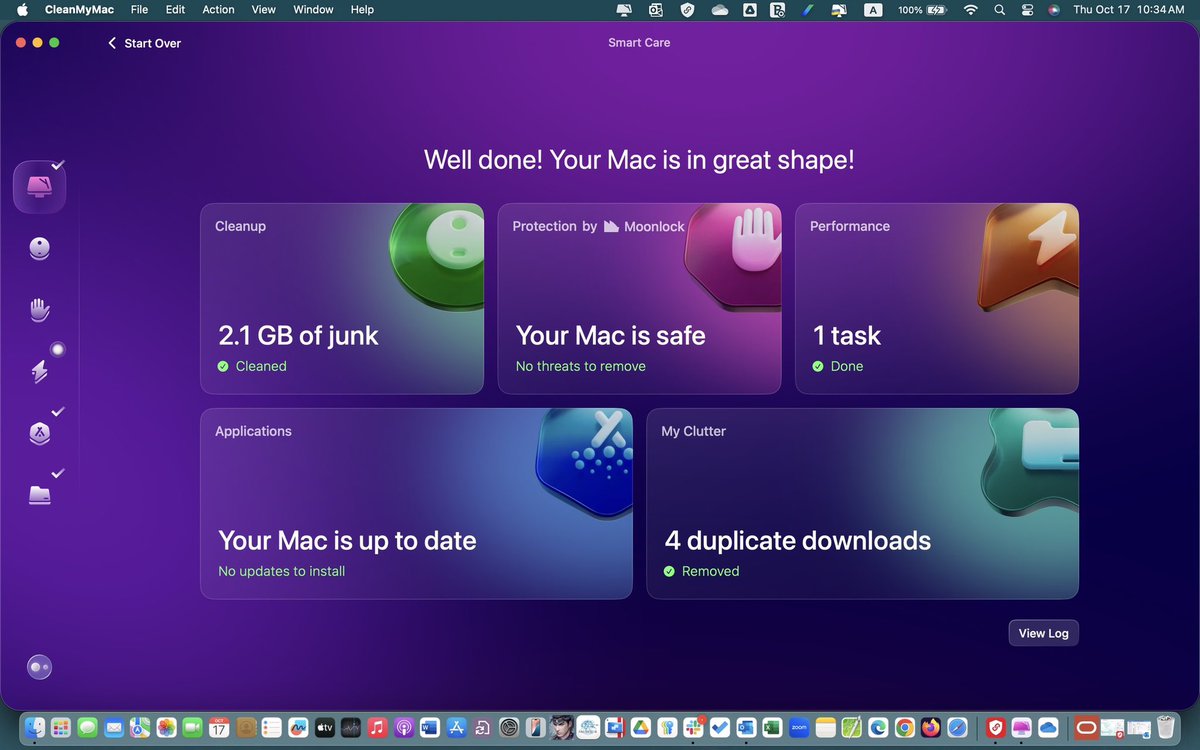Viewport: 1200px width, 750px height.
Task: Open FaceTime from the Dock
Action: (192, 727)
